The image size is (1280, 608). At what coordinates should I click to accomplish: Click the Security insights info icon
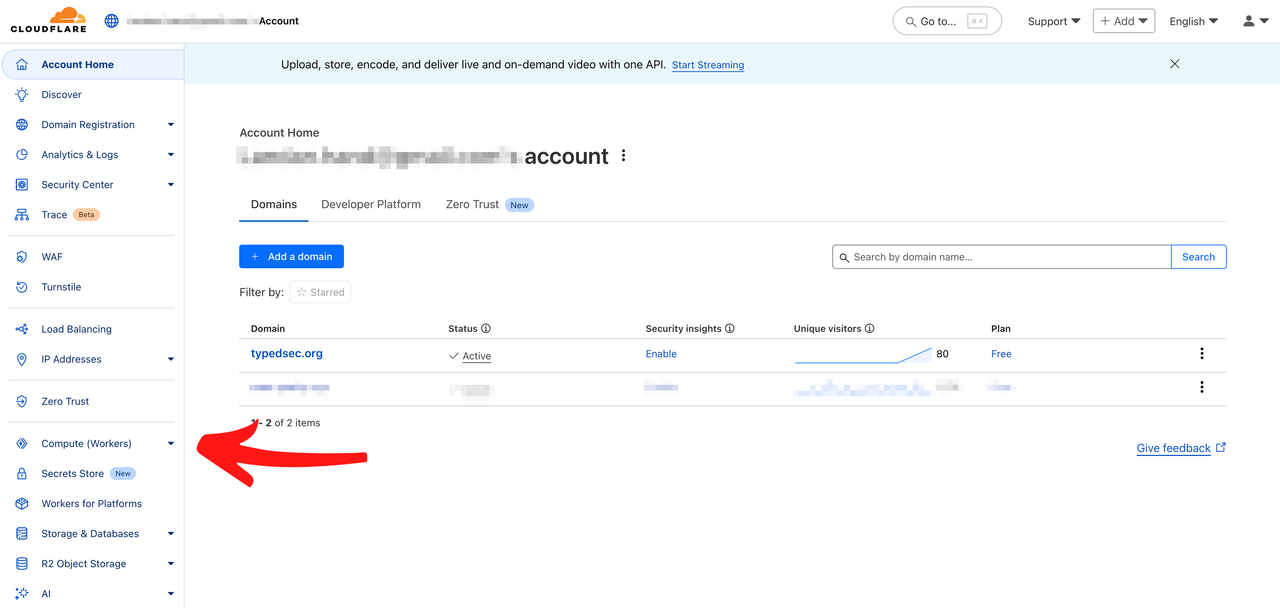tap(730, 328)
